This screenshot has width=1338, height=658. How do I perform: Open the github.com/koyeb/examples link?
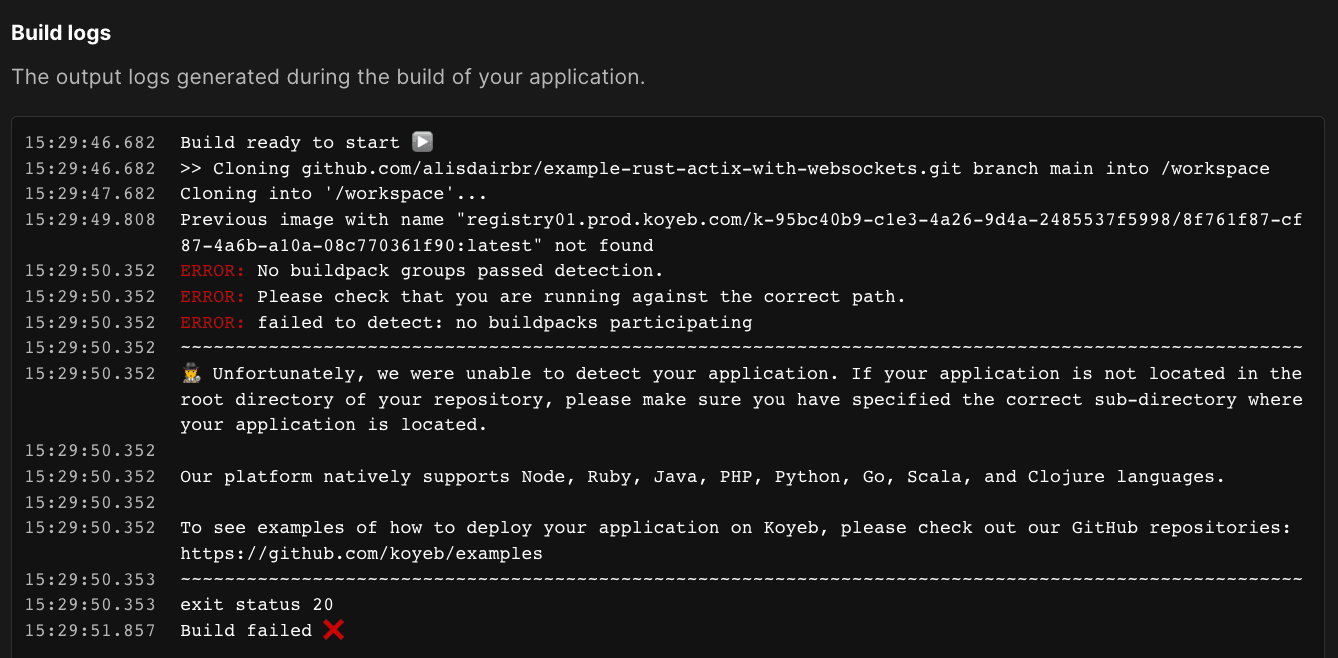click(x=361, y=553)
